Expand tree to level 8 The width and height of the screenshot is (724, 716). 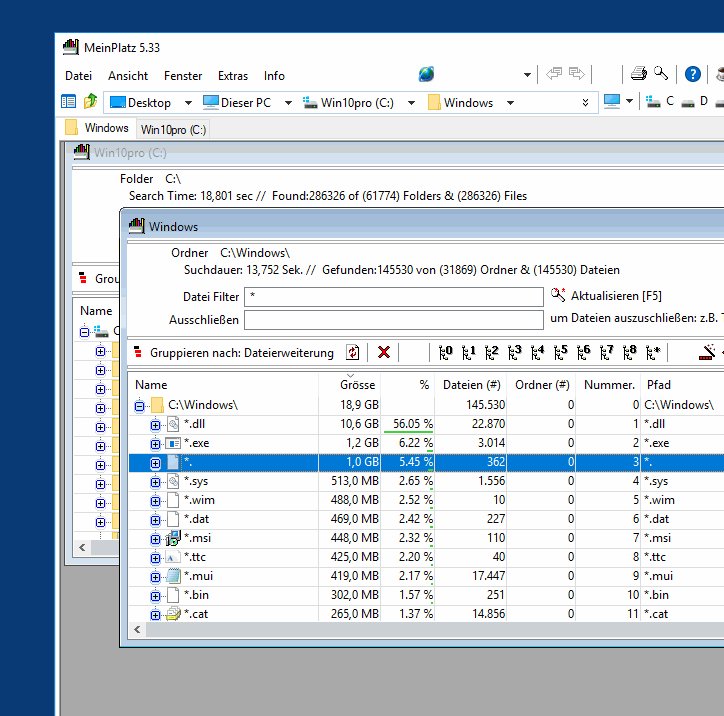[630, 353]
